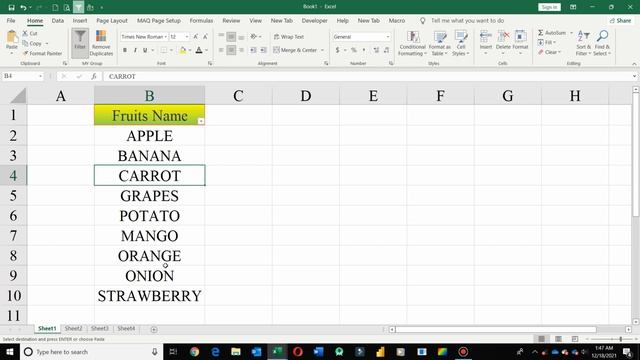This screenshot has height=360, width=640.
Task: Apply Accounting dollar number format
Action: click(338, 50)
